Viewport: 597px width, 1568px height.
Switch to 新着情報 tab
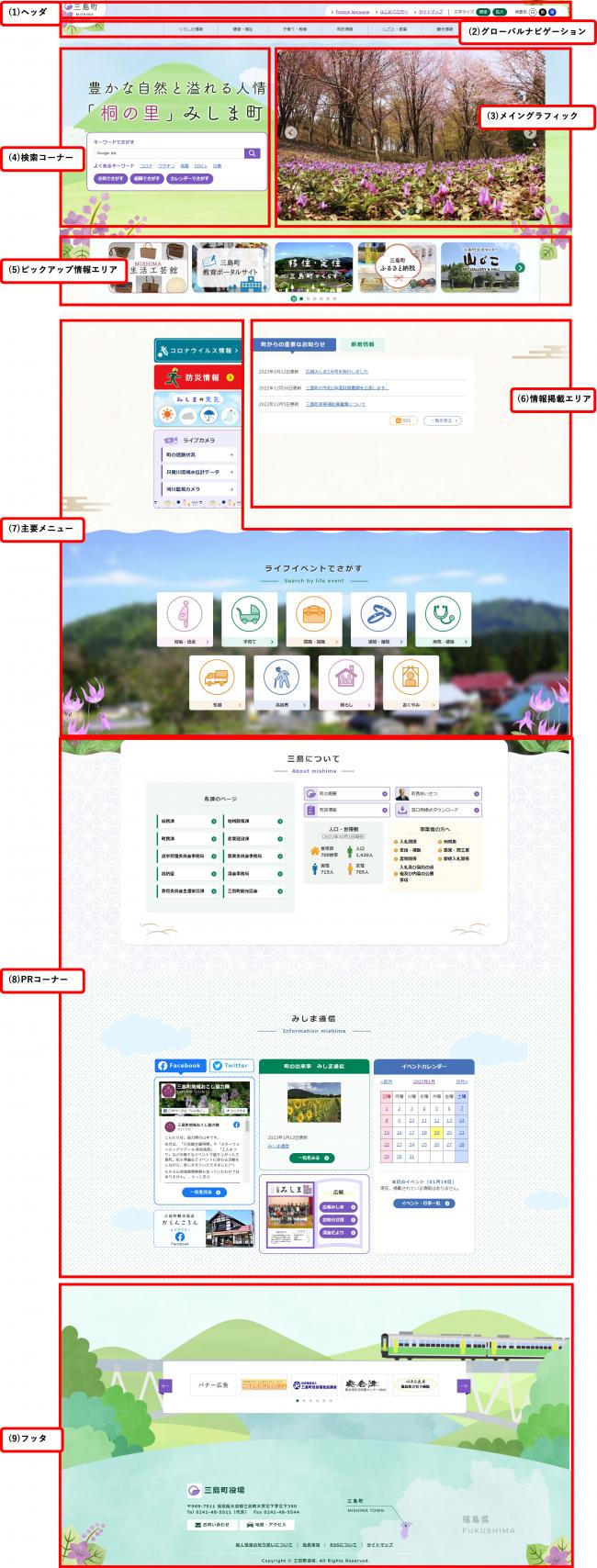click(362, 344)
